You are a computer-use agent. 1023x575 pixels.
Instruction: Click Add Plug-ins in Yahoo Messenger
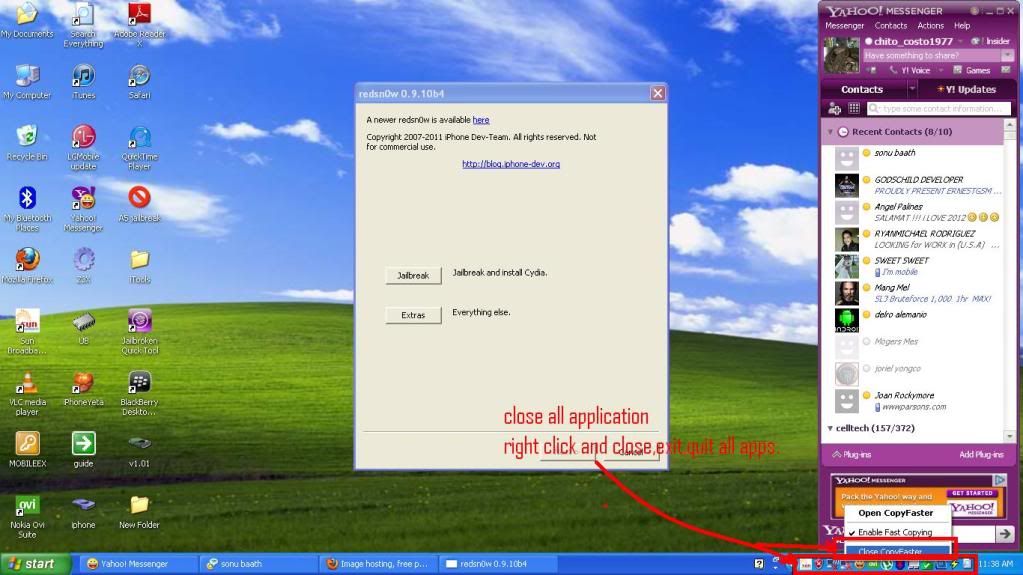[981, 454]
